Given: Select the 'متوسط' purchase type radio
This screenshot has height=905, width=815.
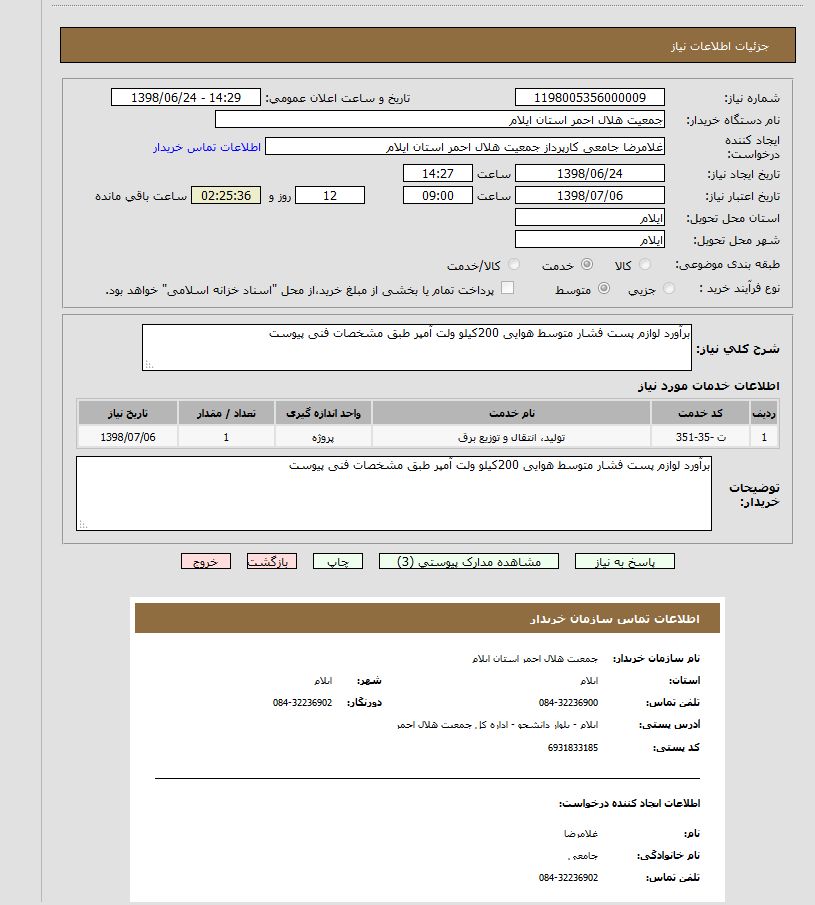Looking at the screenshot, I should pos(603,289).
